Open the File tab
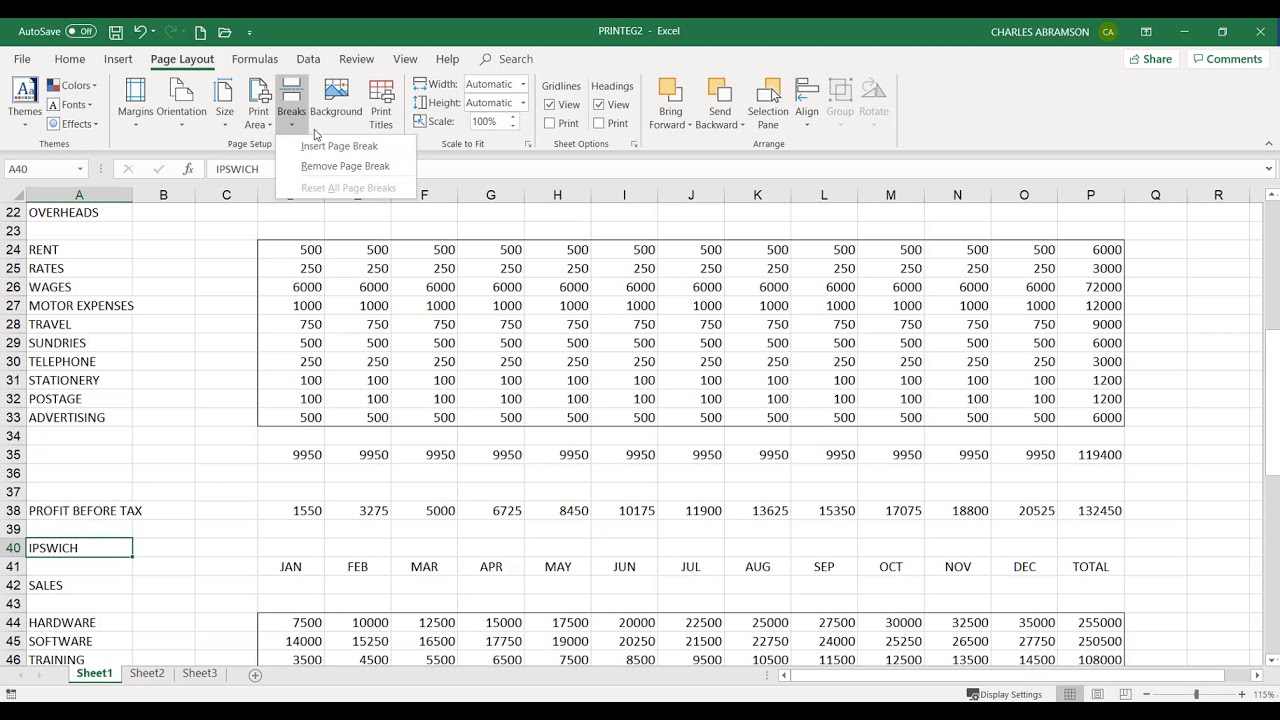Viewport: 1280px width, 720px height. point(22,59)
